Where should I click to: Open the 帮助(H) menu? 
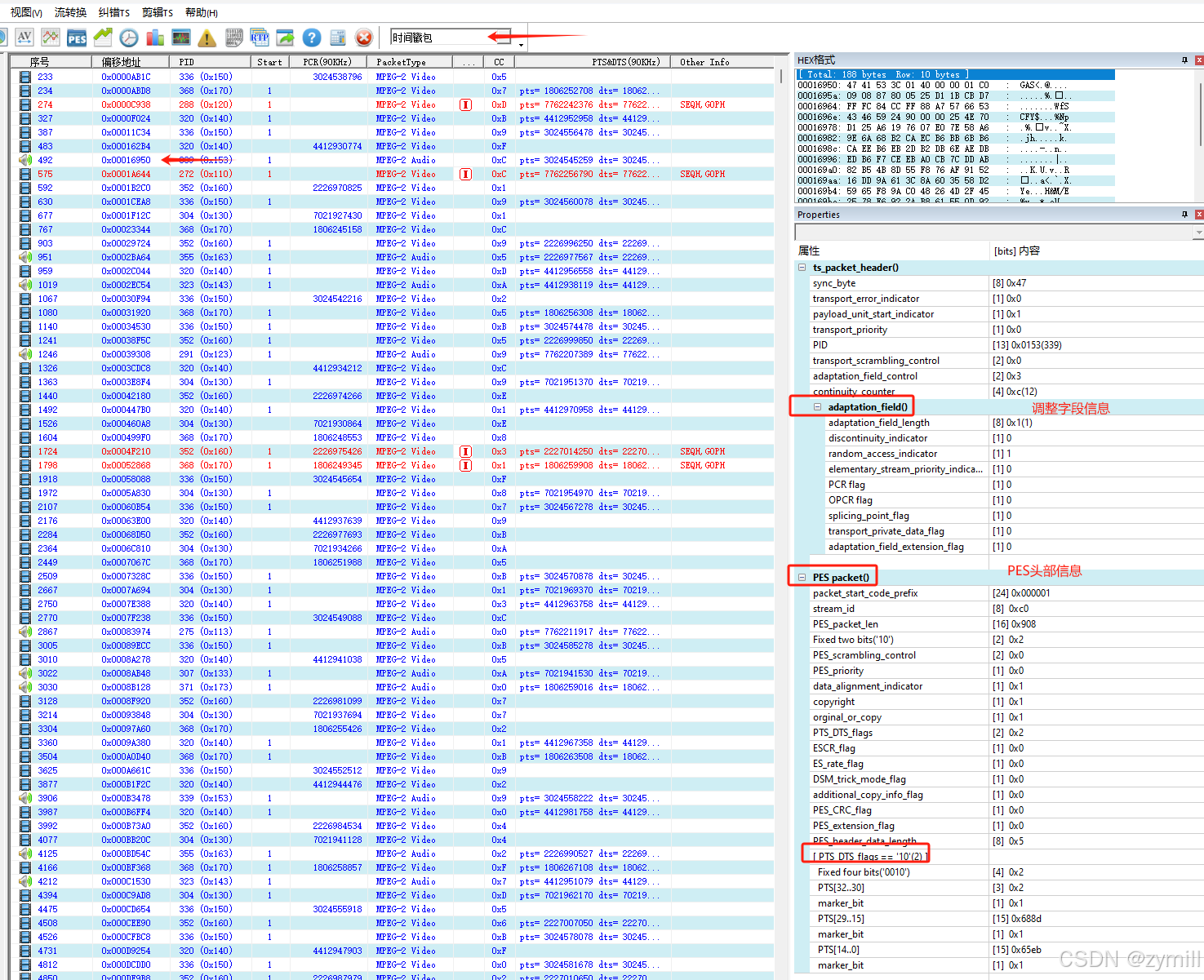point(202,12)
